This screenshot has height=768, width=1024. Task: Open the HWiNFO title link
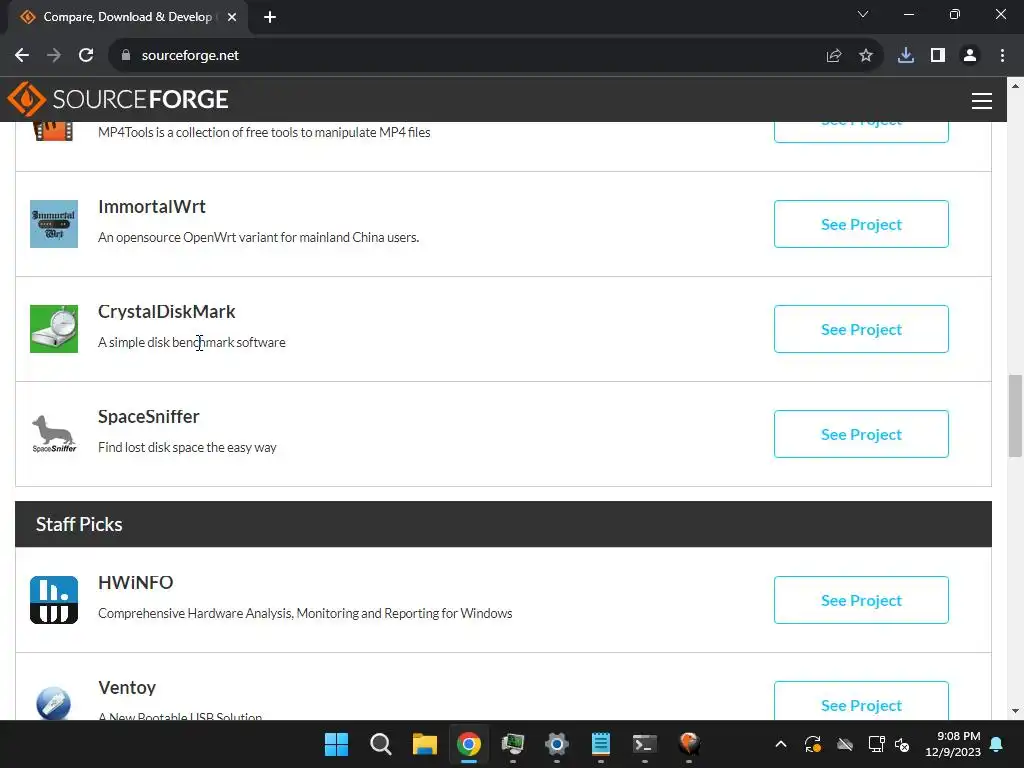[x=135, y=583]
